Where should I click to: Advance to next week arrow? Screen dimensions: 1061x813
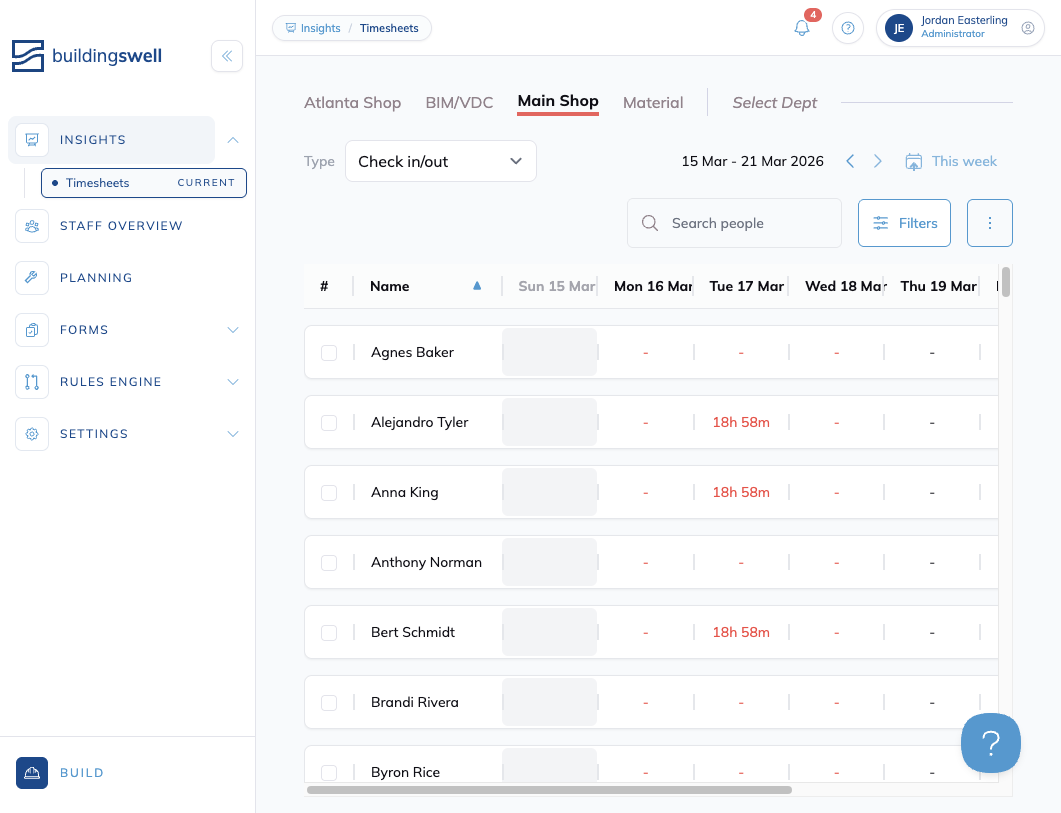(878, 161)
